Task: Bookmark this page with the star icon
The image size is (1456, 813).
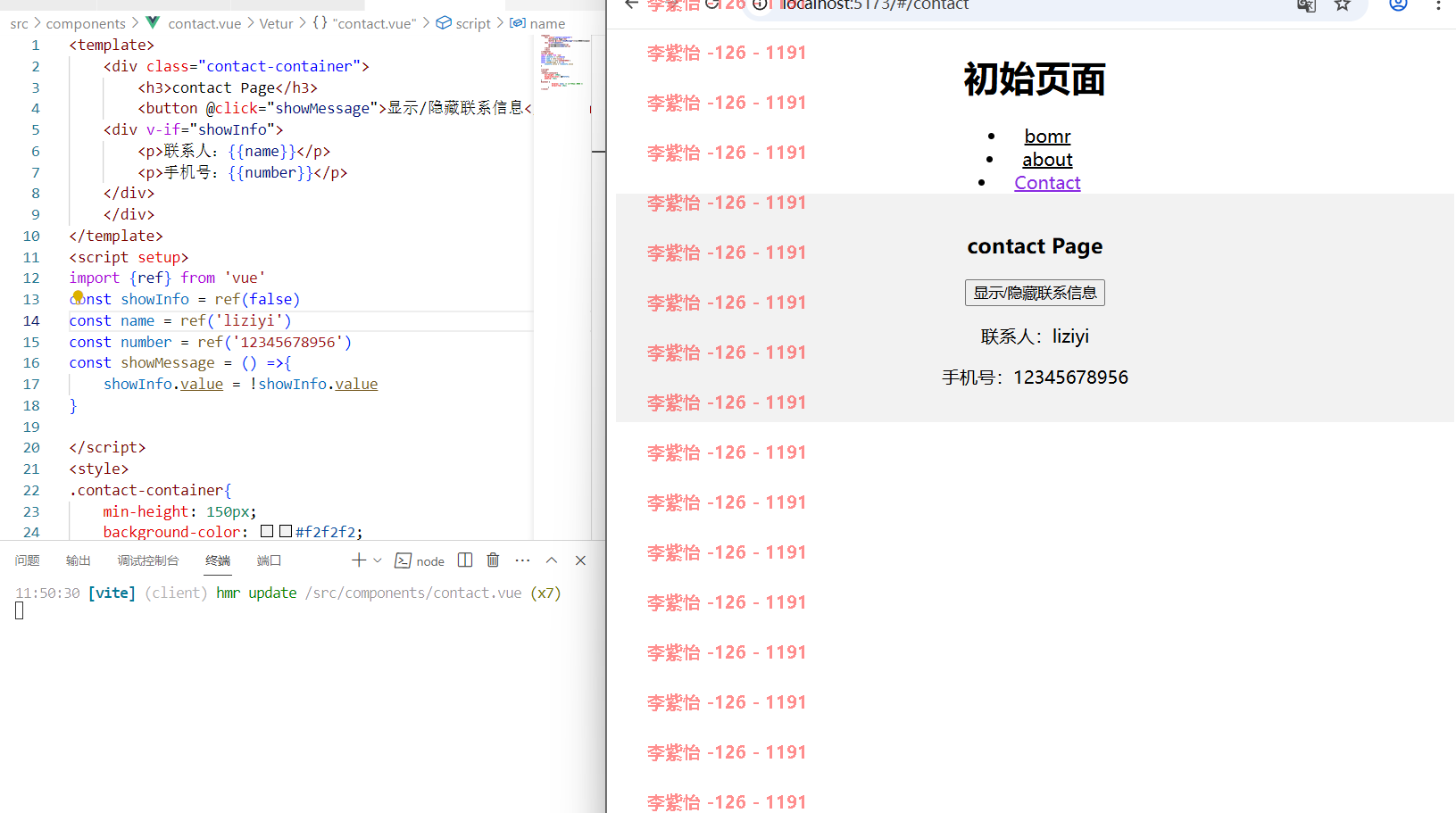Action: pos(1343,4)
